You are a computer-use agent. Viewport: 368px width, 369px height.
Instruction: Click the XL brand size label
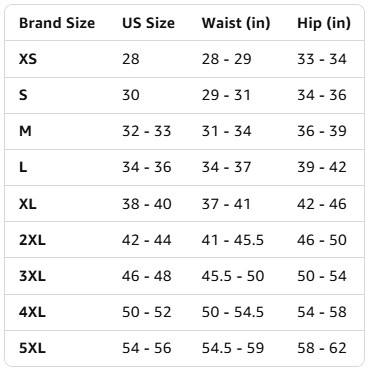[x=28, y=204]
